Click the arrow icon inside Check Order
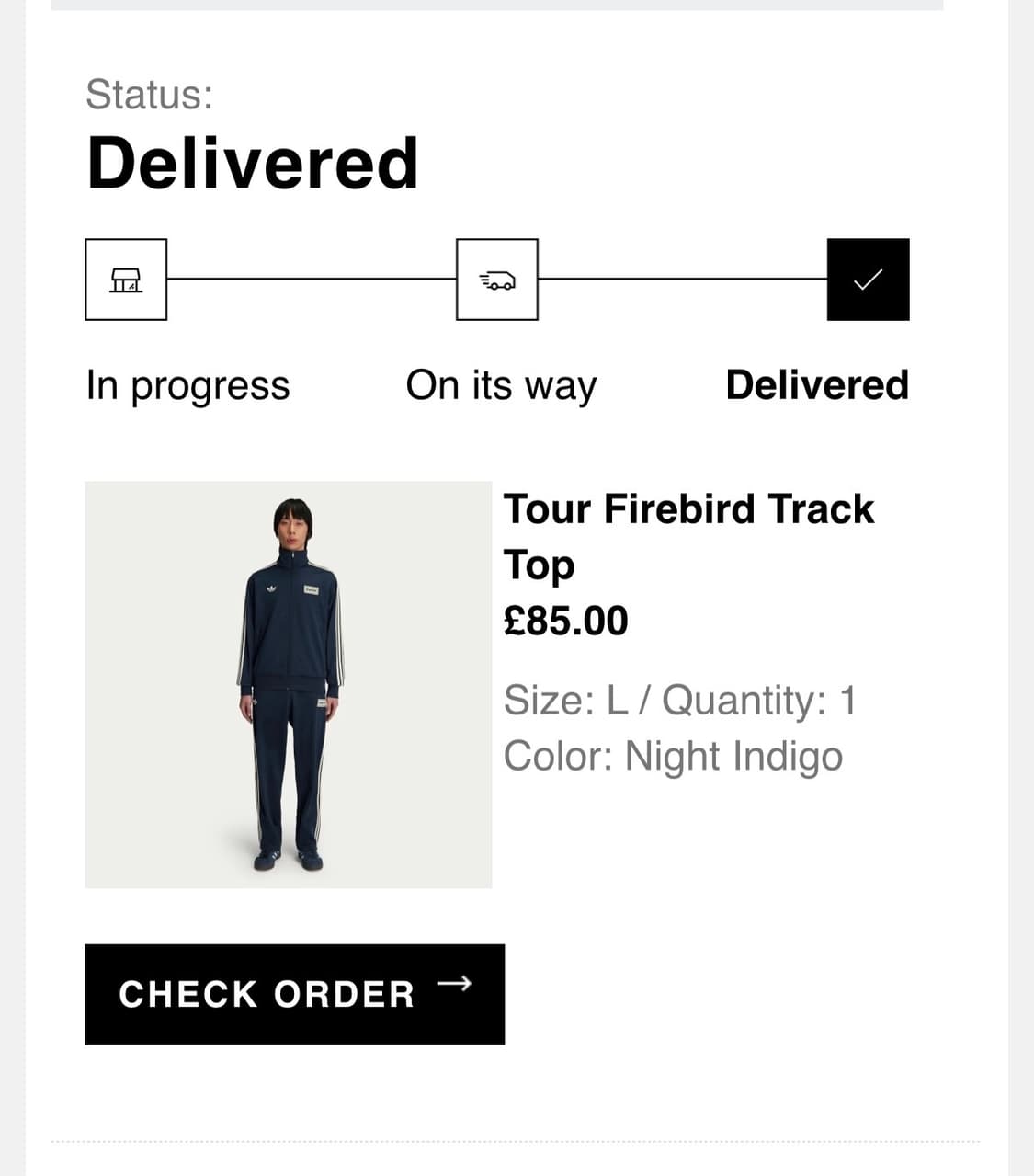Image resolution: width=1034 pixels, height=1176 pixels. (454, 984)
